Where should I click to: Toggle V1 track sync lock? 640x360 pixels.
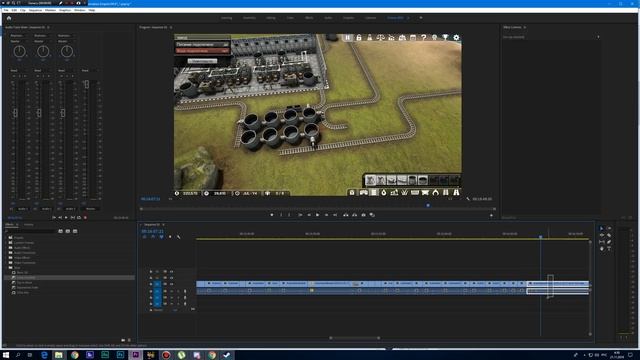coord(165,284)
